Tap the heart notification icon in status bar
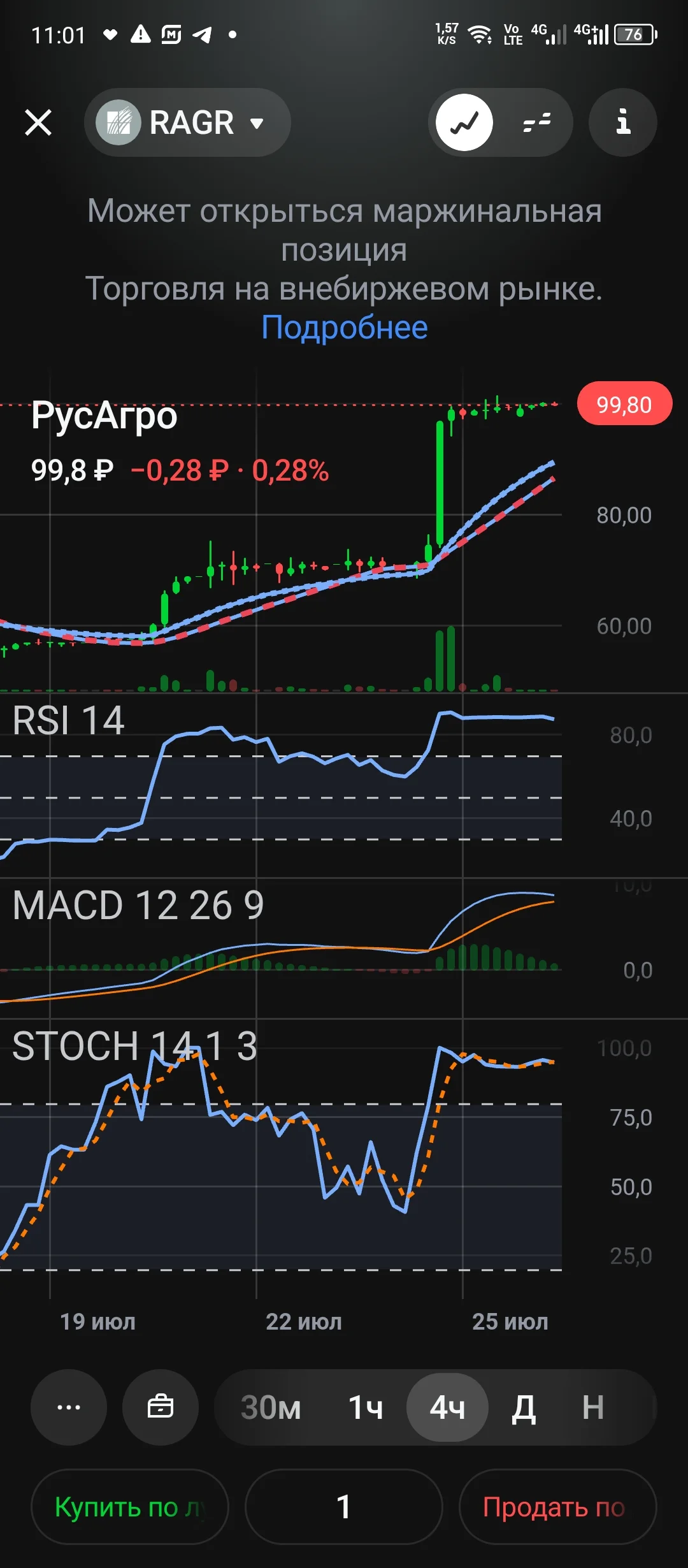The width and height of the screenshot is (688, 1568). coord(110,34)
